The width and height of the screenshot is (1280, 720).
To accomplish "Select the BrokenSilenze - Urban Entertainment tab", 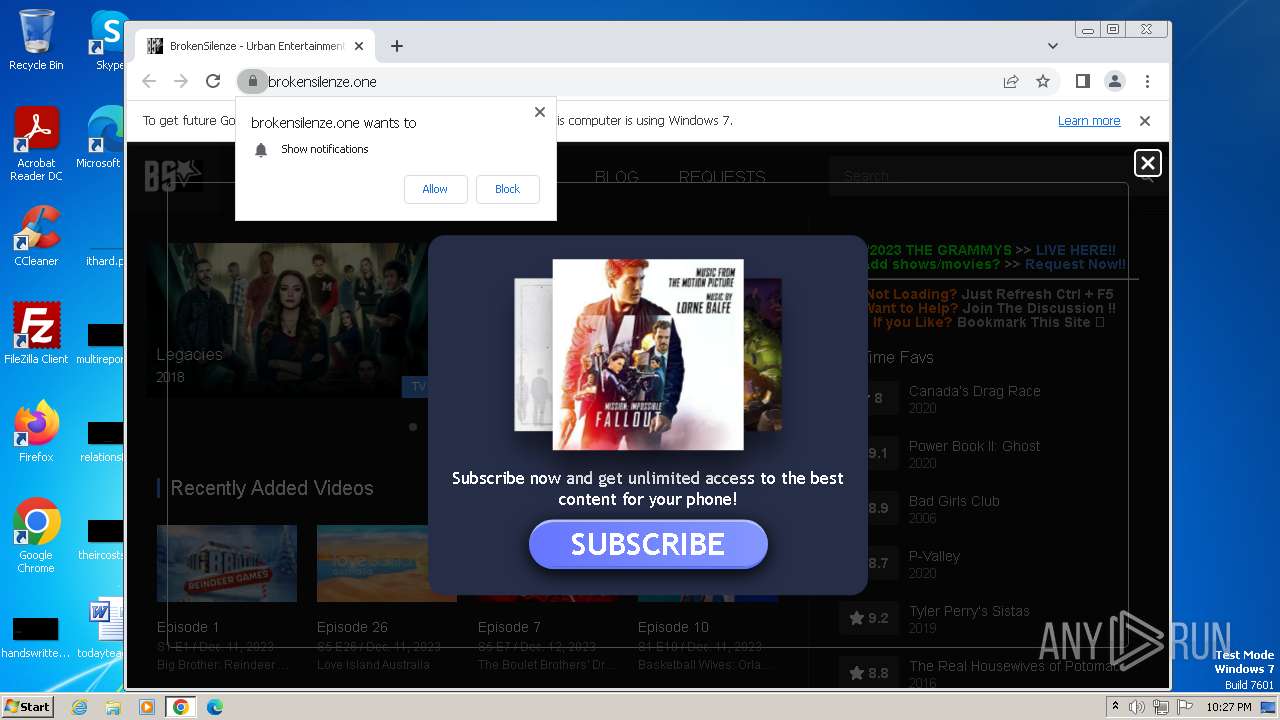I will [255, 46].
